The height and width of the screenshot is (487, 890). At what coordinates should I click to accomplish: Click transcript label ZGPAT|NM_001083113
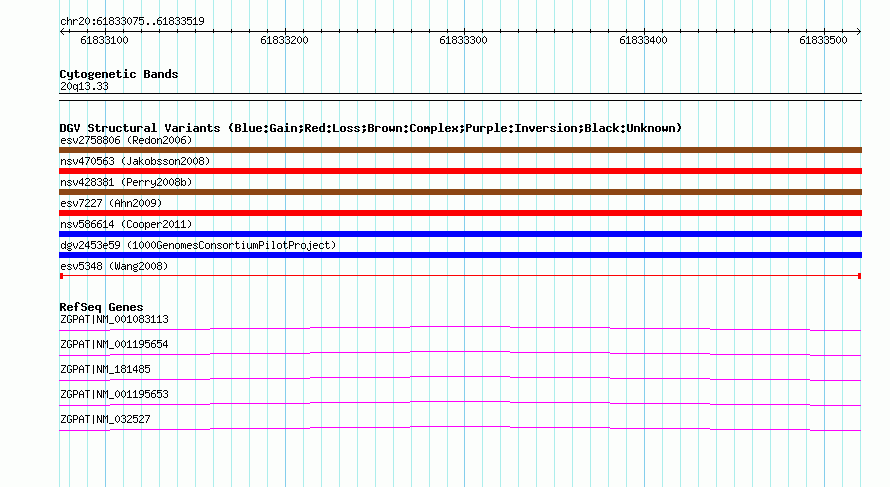tap(114, 320)
